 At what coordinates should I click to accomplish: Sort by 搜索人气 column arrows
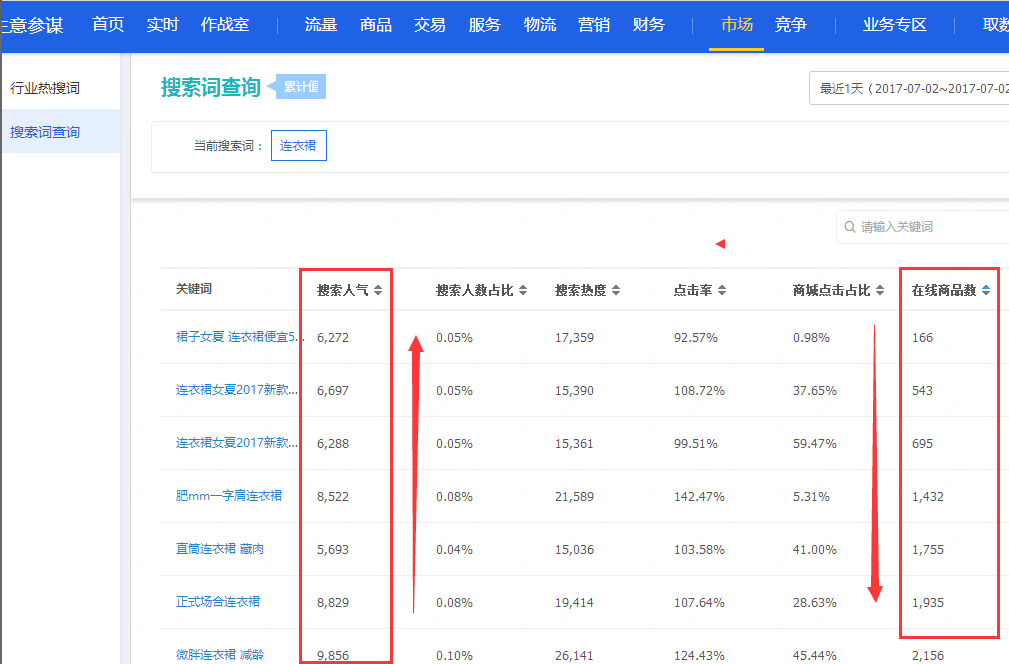378,291
